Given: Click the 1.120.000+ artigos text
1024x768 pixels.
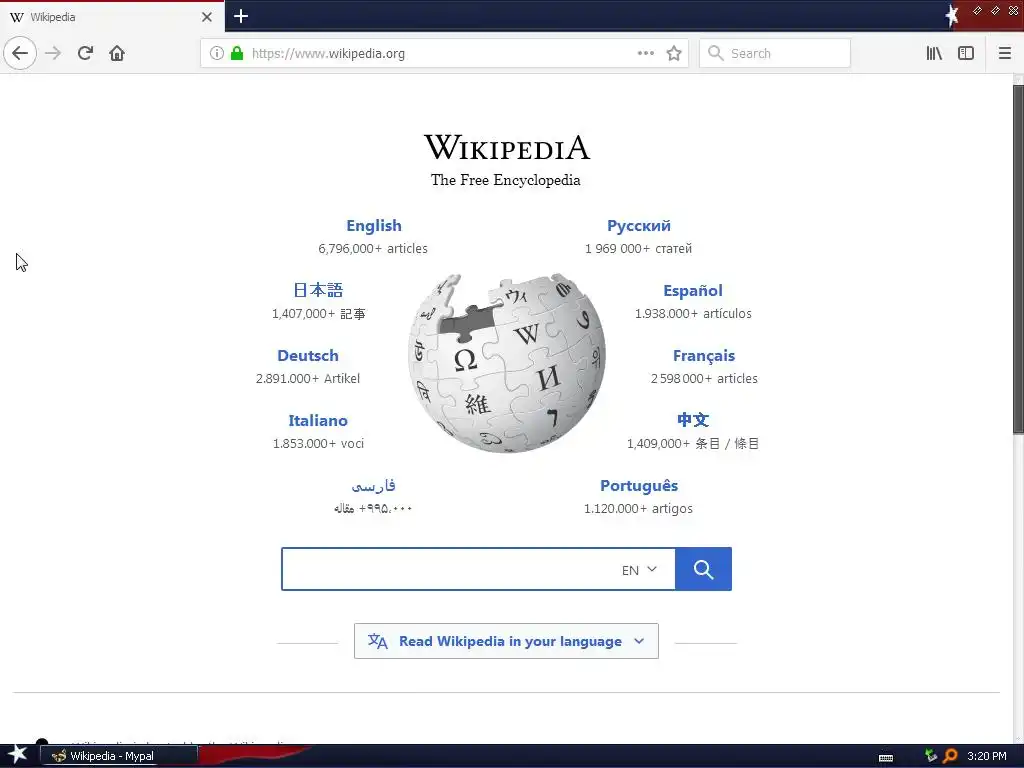Looking at the screenshot, I should coord(638,508).
